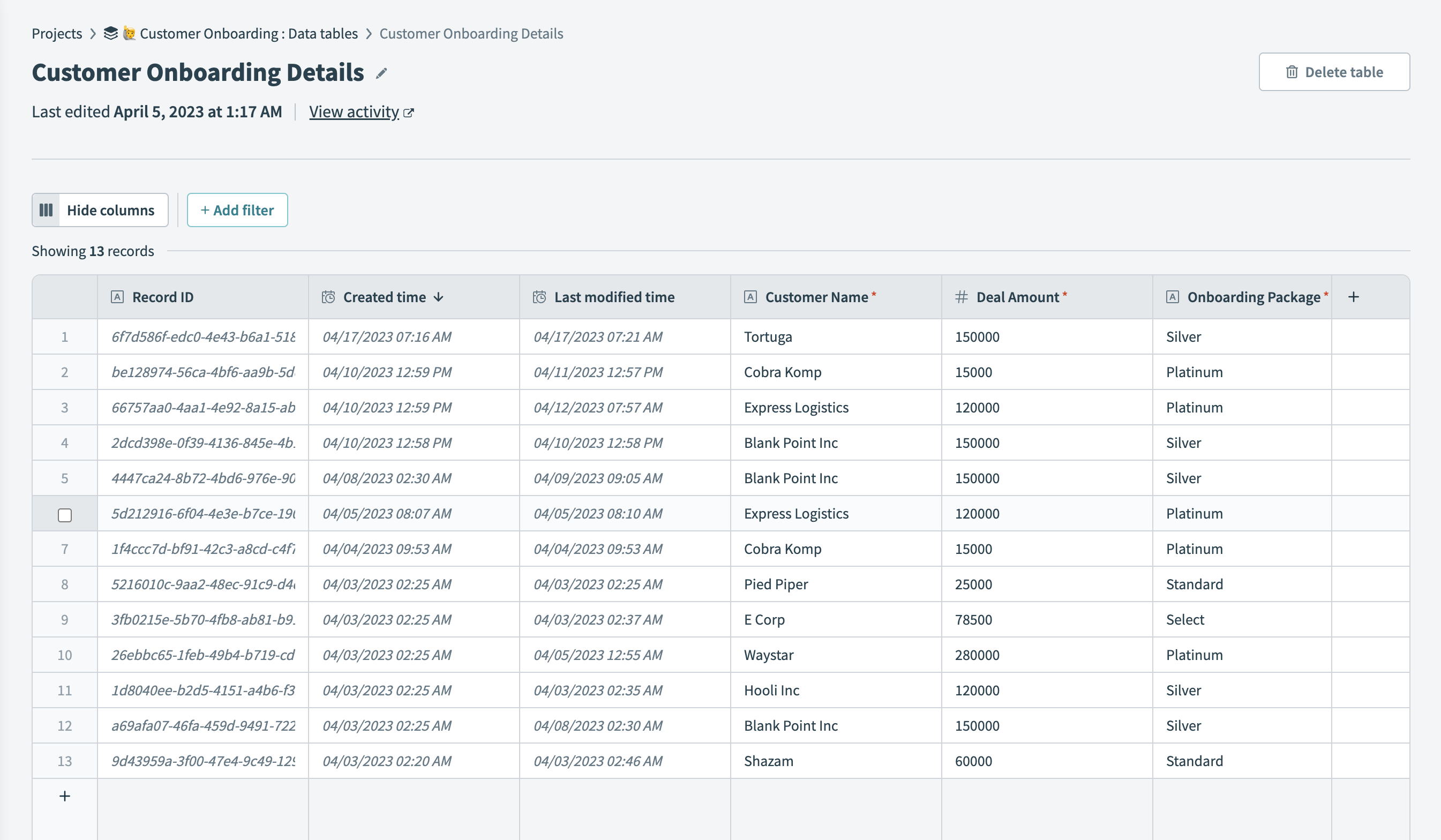
Task: Click the text field icon in Record ID header
Action: [117, 297]
